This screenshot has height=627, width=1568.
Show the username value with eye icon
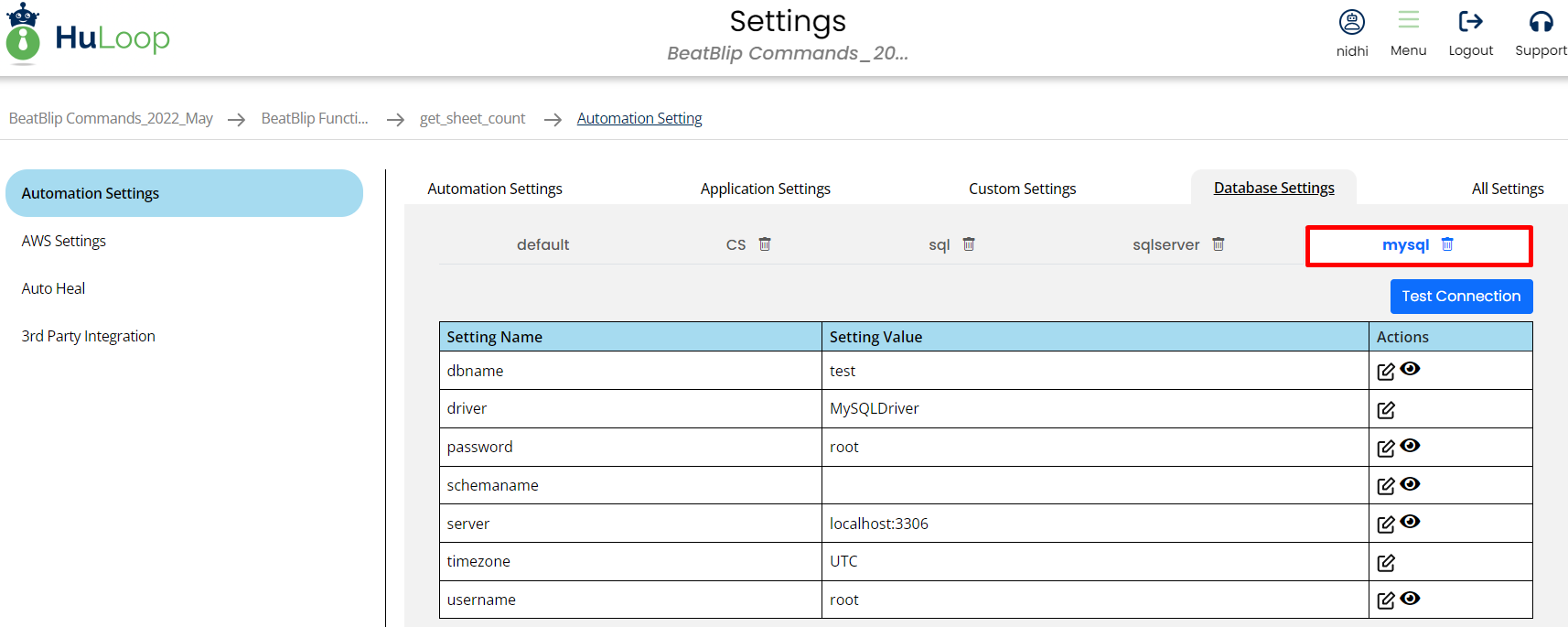[x=1410, y=599]
